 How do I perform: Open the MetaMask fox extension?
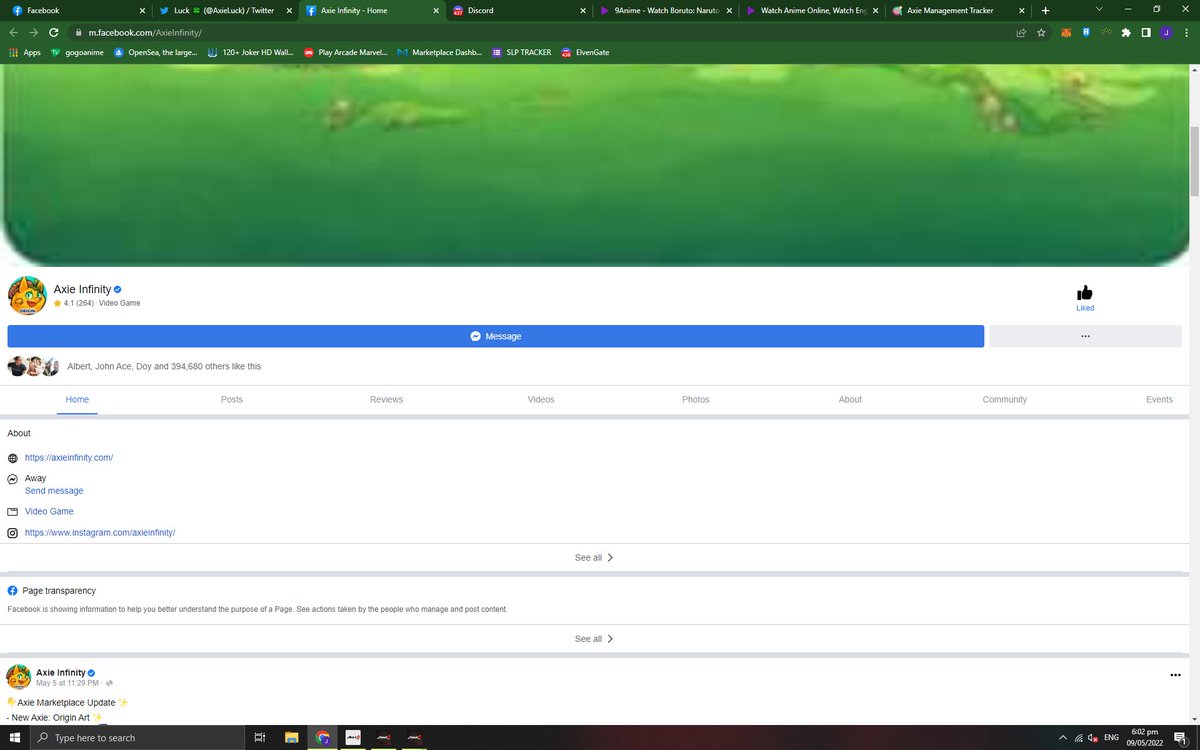[1066, 32]
